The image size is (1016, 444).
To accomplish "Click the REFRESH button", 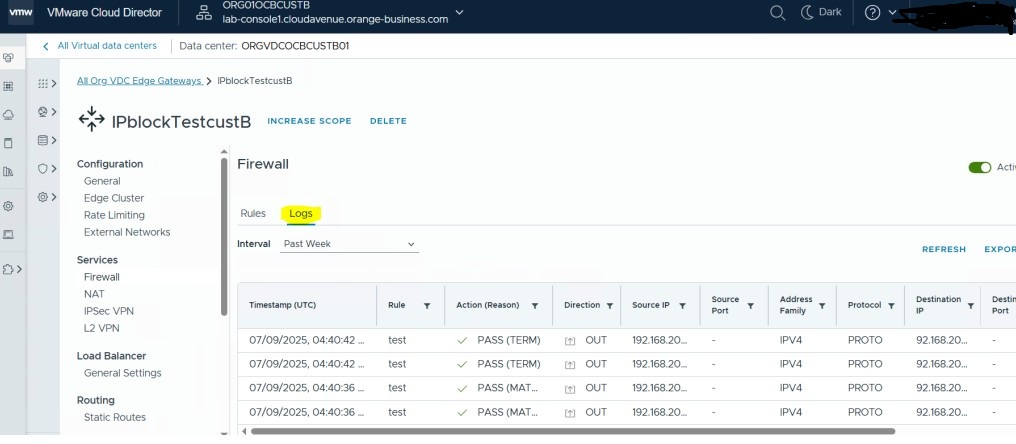I will click(x=943, y=250).
